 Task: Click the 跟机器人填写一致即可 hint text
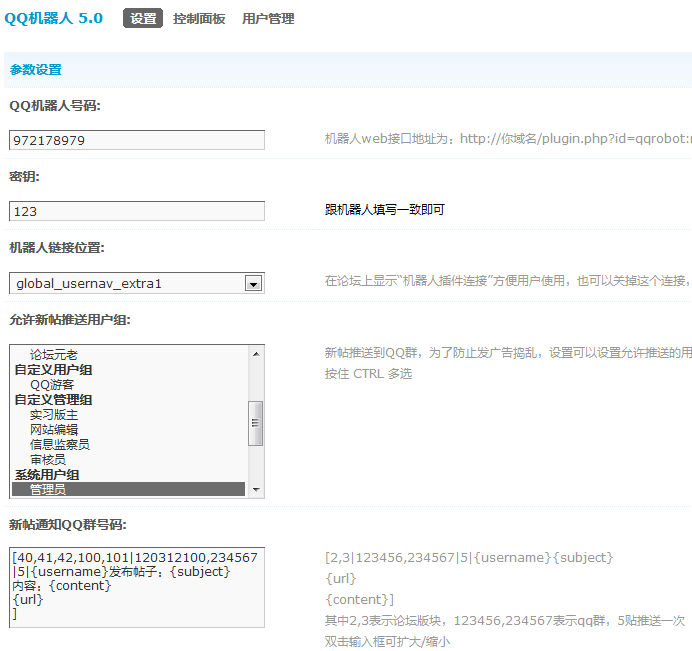tap(385, 210)
